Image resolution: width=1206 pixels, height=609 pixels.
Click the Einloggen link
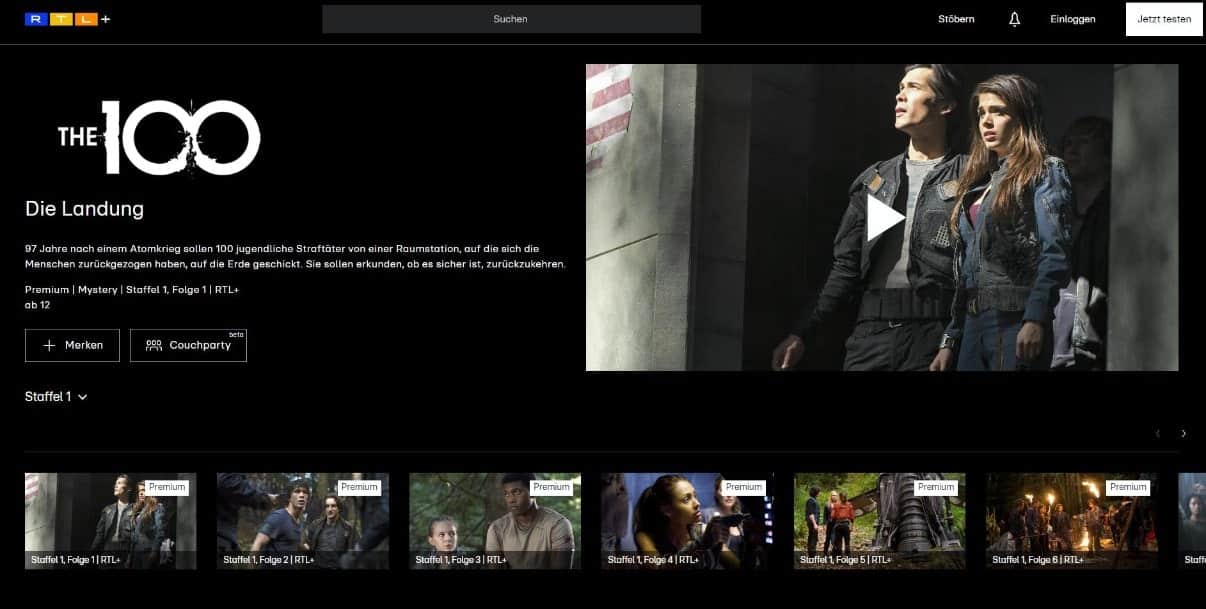point(1072,19)
